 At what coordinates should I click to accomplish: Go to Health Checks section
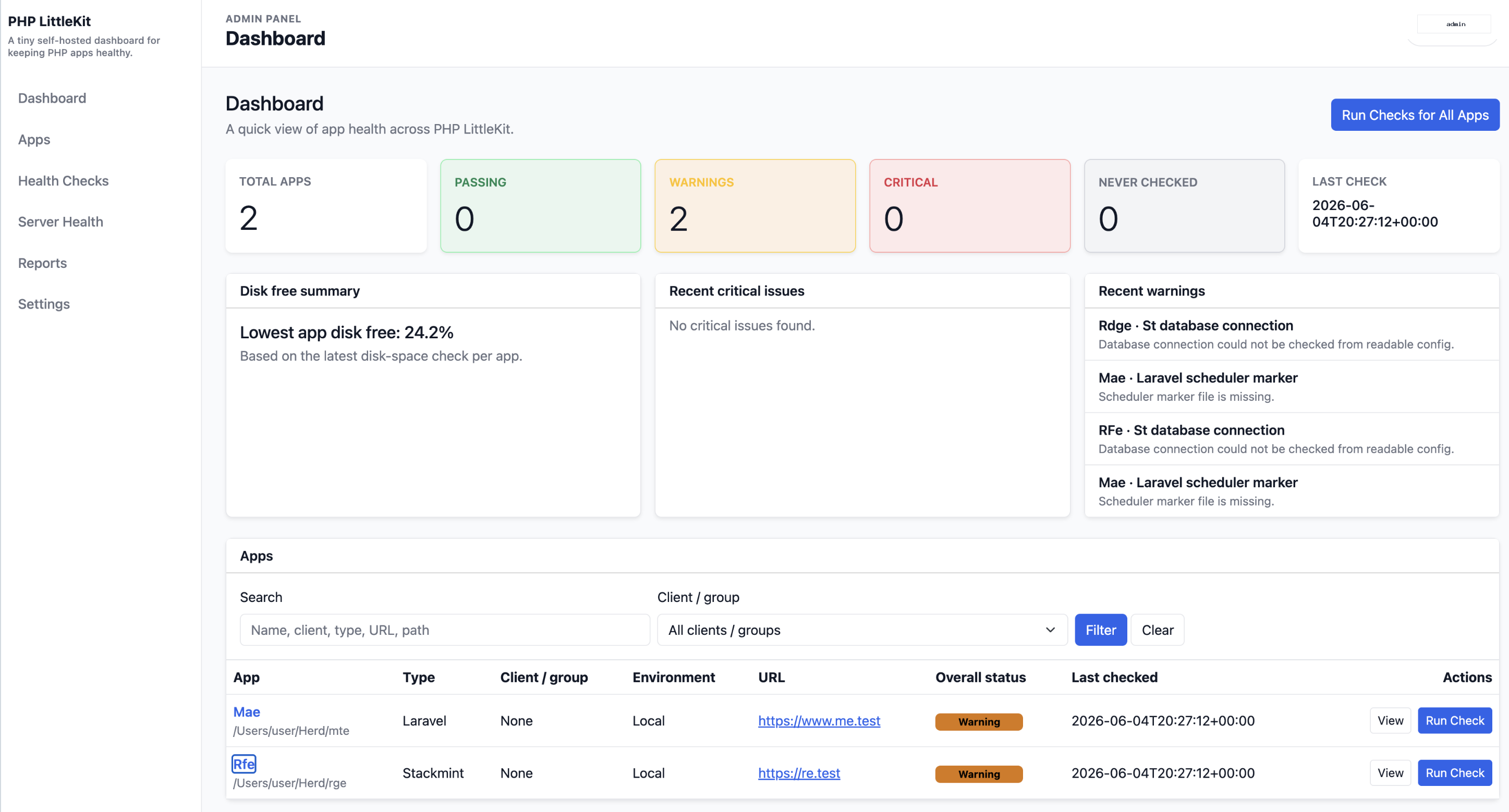point(63,180)
